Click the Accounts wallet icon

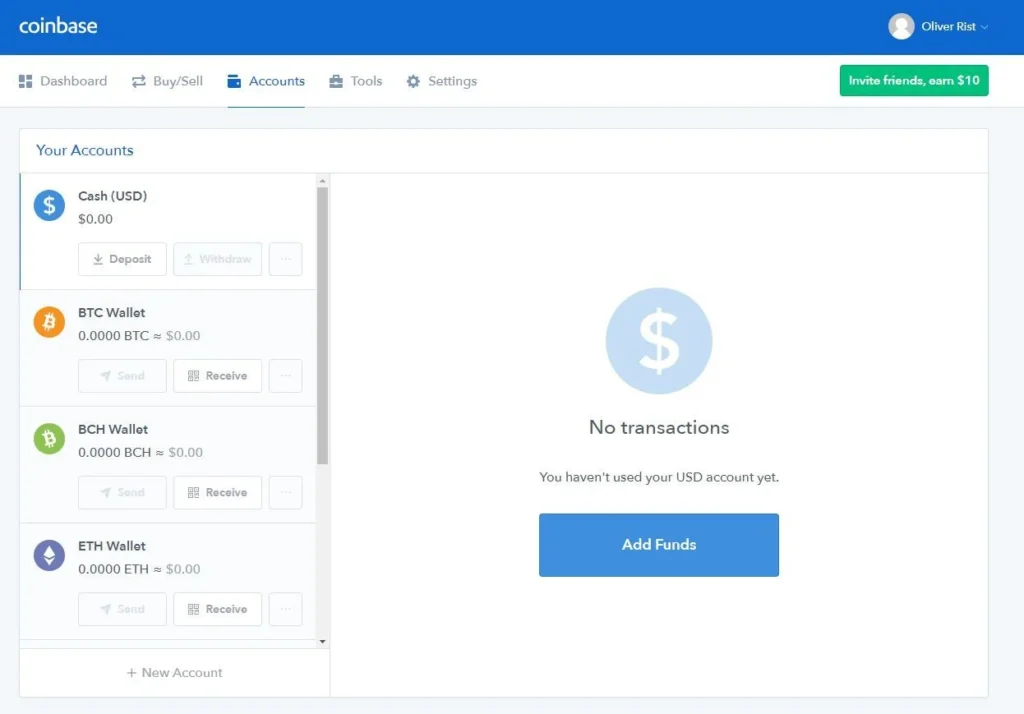pyautogui.click(x=234, y=81)
